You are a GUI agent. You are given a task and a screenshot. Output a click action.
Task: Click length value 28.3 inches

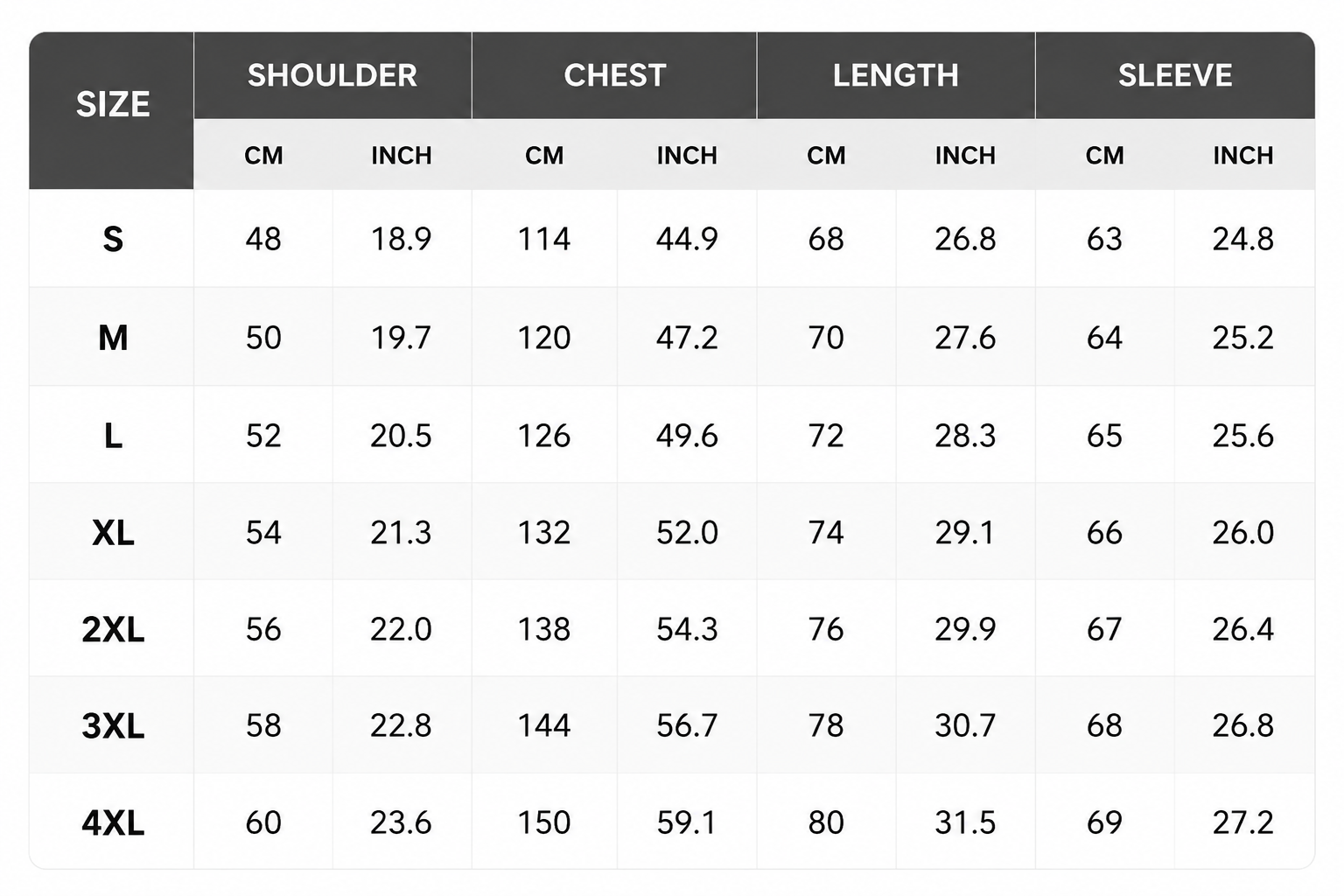965,436
